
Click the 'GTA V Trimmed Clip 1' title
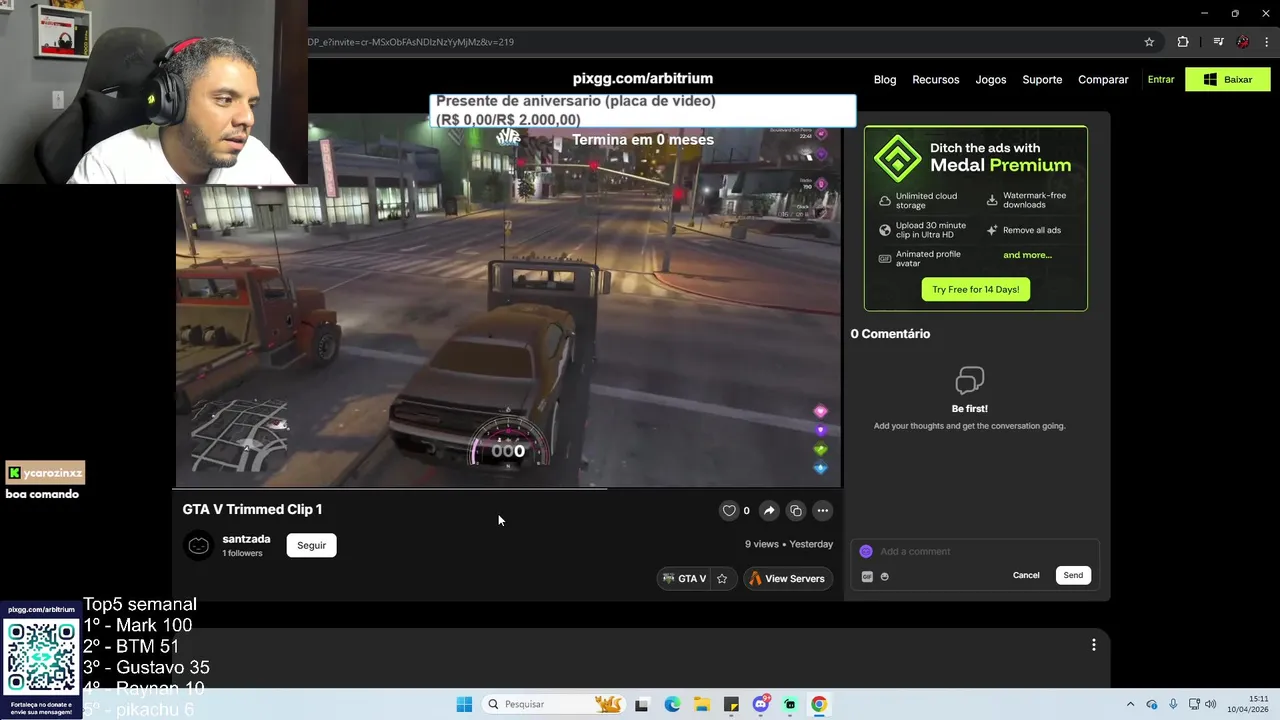pos(252,509)
